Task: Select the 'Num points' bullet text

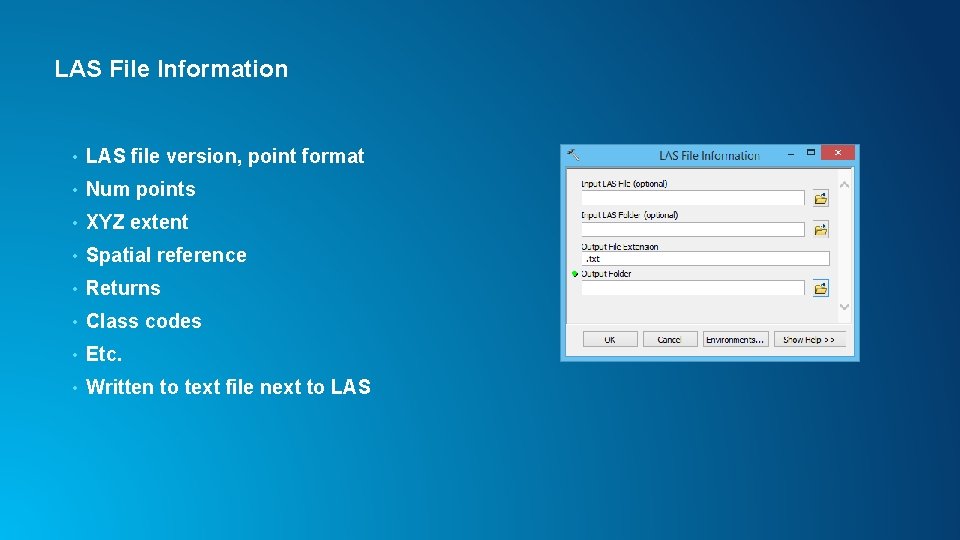Action: [140, 189]
